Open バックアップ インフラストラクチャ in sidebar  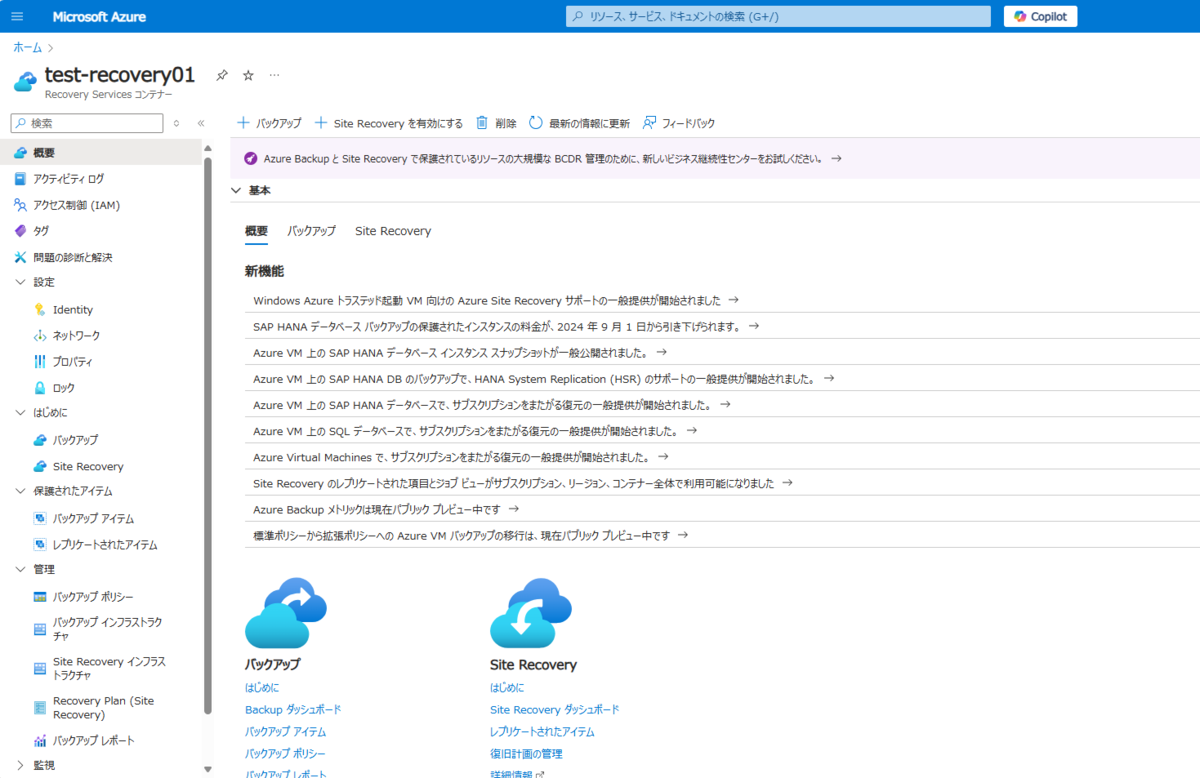coord(100,629)
